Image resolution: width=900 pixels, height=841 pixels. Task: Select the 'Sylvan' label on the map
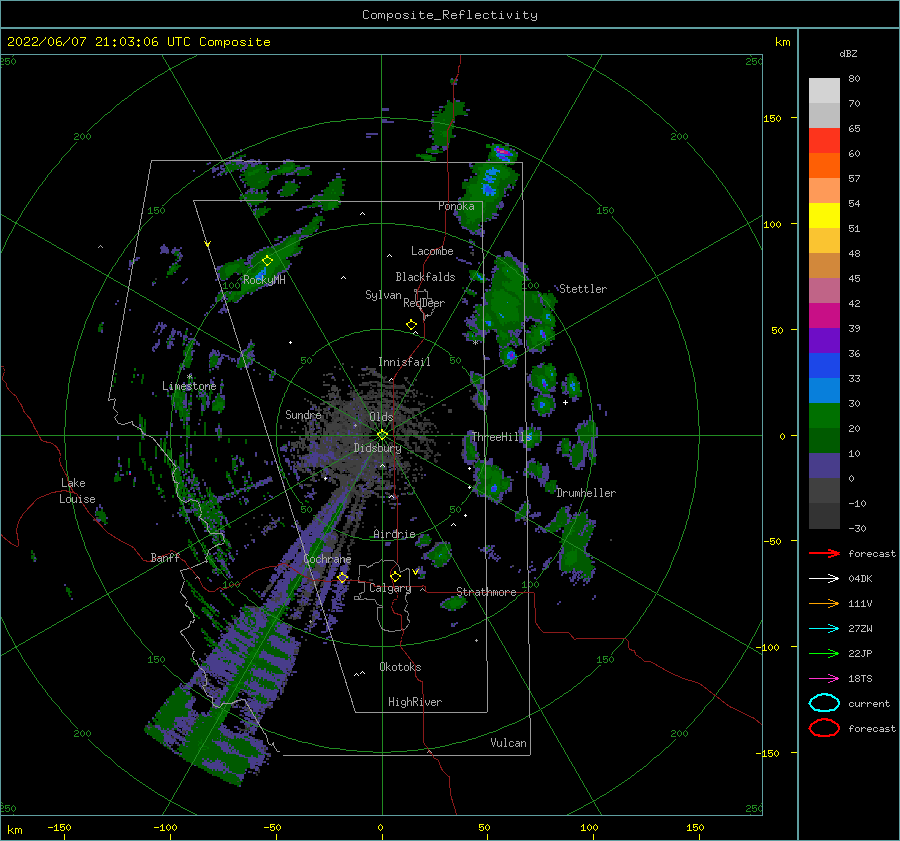pos(383,295)
